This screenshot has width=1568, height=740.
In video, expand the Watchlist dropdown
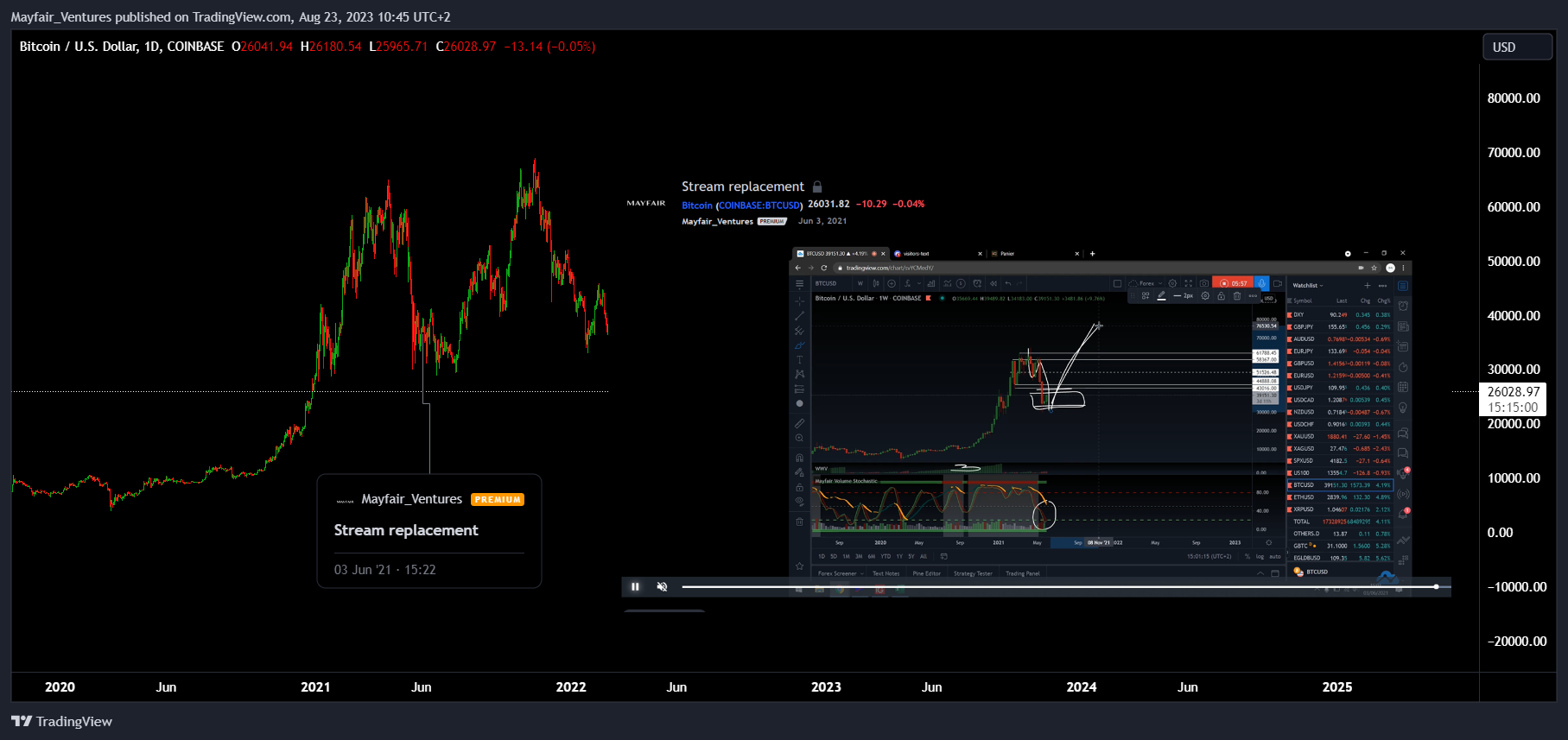click(1308, 285)
